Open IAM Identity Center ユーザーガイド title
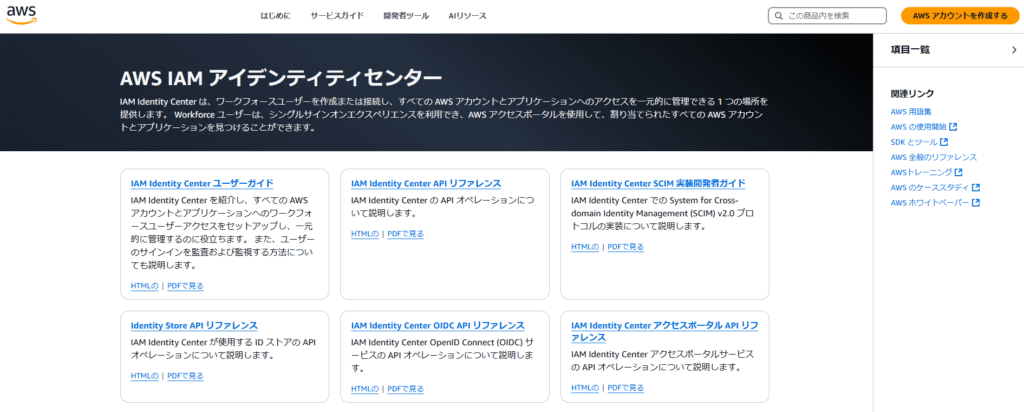The height and width of the screenshot is (412, 1024). coord(202,183)
